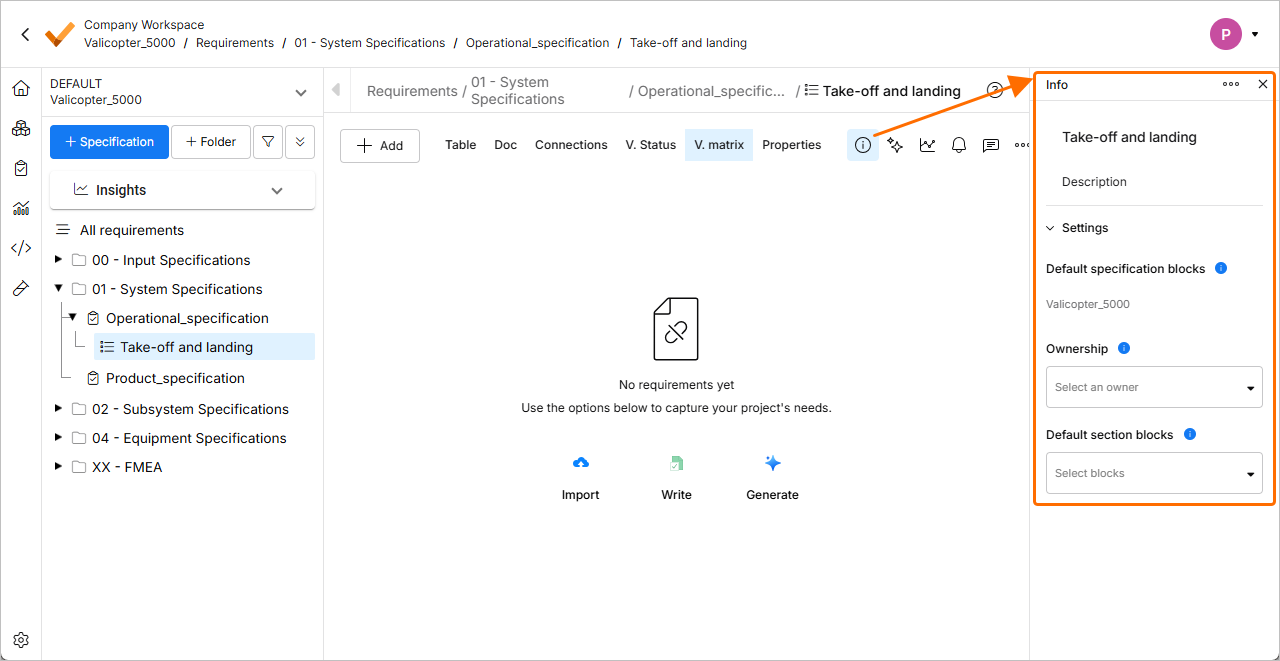Open the insights line chart toolbar icon
The width and height of the screenshot is (1280, 661).
coord(928,145)
